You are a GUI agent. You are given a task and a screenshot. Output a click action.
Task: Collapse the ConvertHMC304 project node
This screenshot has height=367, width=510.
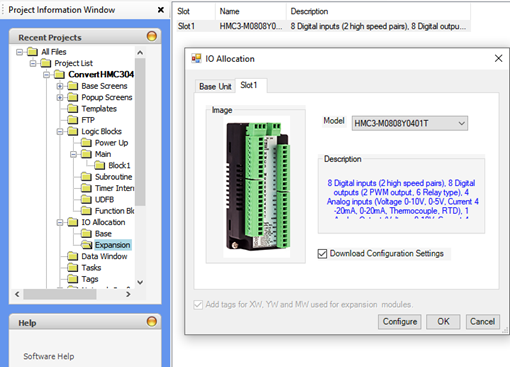[x=46, y=75]
